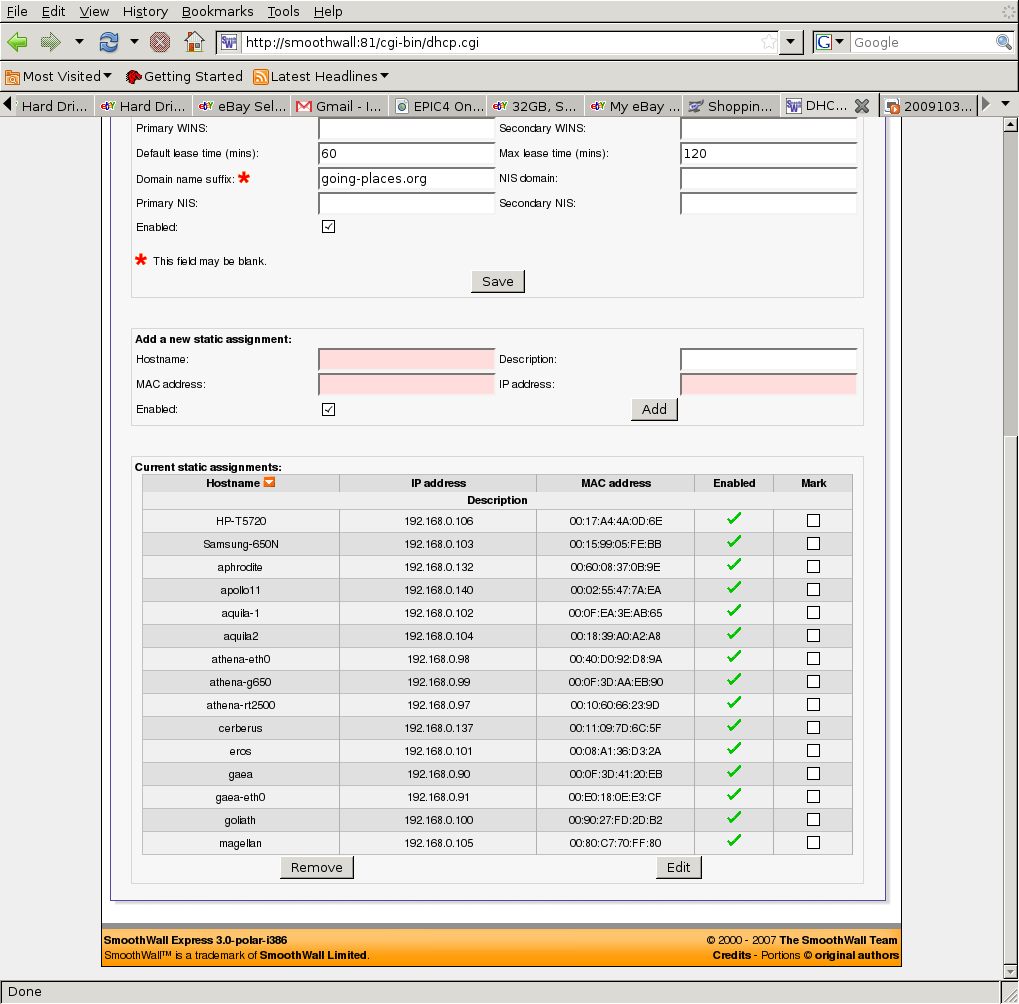Toggle Enabled checkbox for new static assignment

(328, 409)
